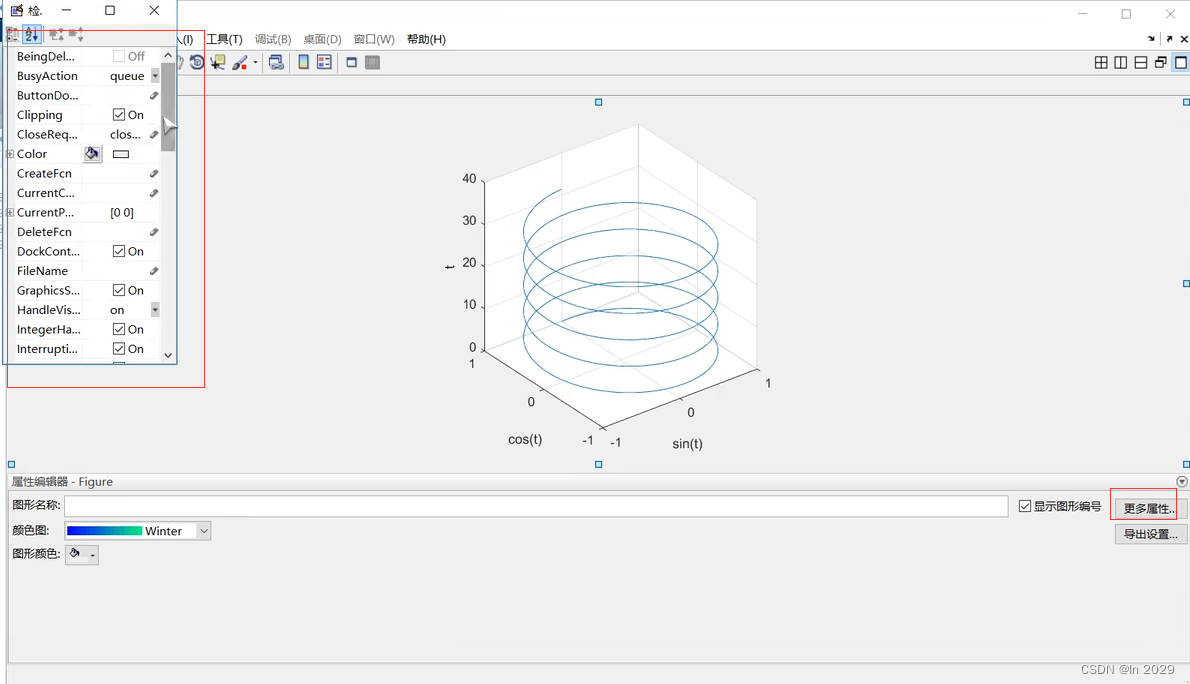The image size is (1190, 684).
Task: Open the 桌面(D) menu
Action: (x=322, y=39)
